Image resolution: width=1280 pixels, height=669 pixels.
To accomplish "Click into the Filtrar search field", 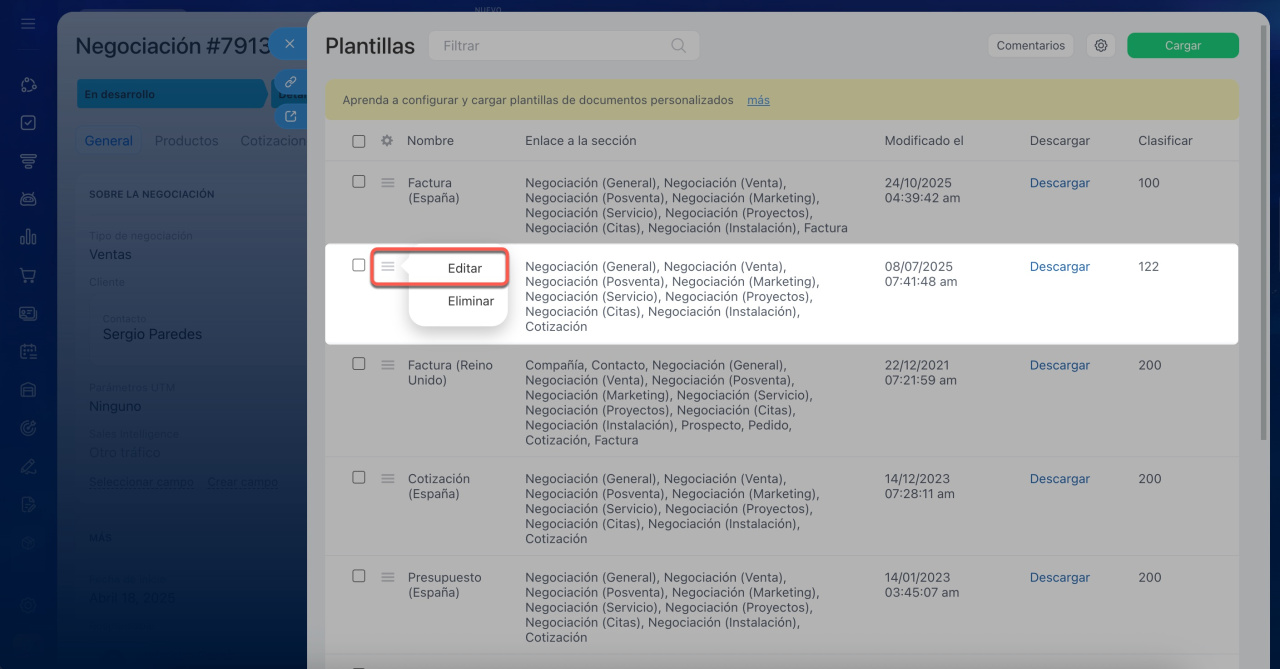I will (550, 45).
